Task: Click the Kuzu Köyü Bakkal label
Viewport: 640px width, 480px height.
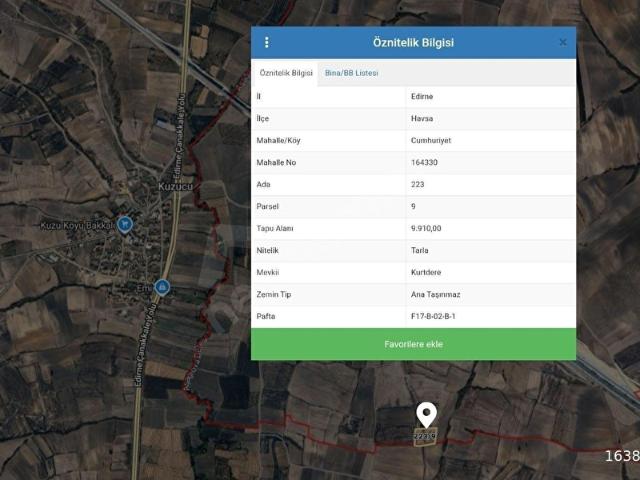Action: pos(78,225)
